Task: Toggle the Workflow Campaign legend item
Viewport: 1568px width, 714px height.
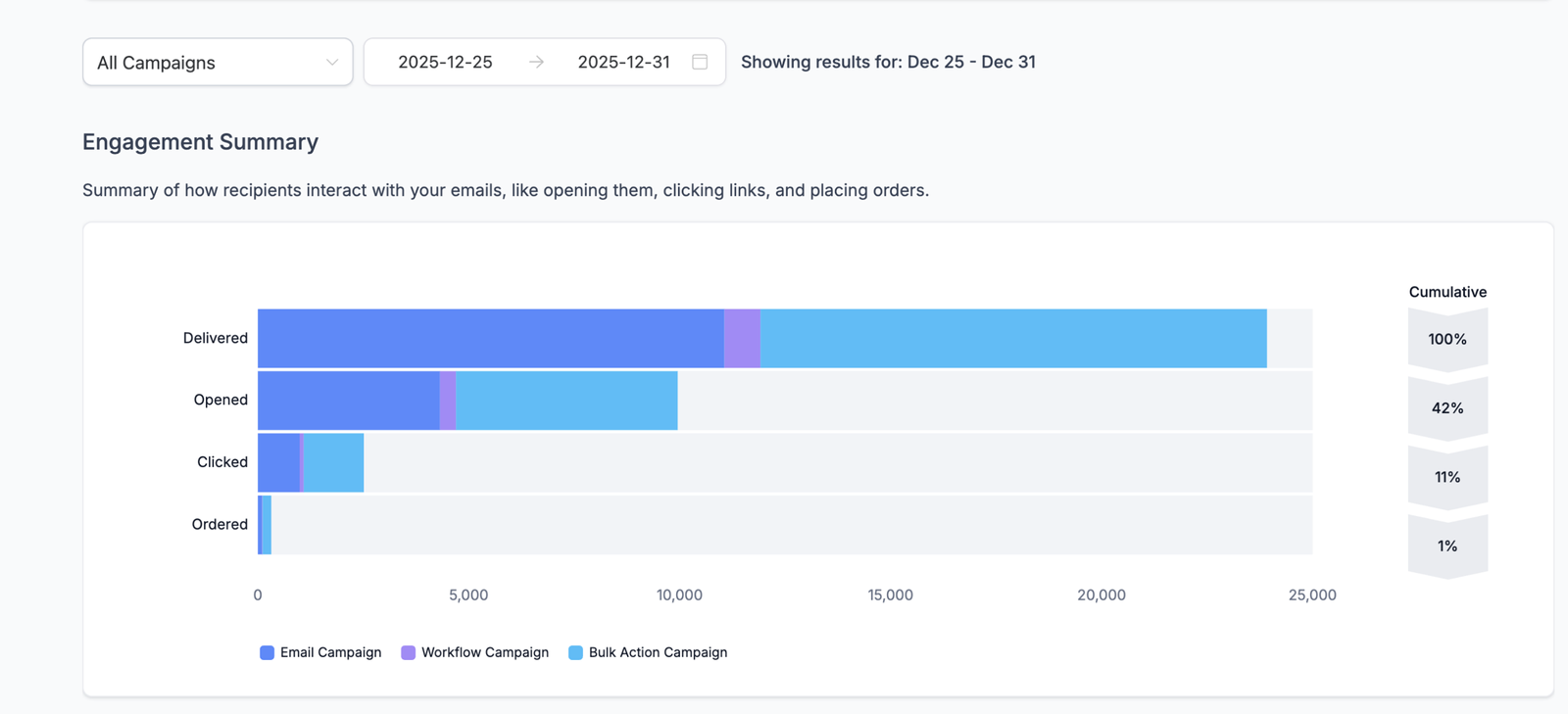Action: [x=475, y=652]
